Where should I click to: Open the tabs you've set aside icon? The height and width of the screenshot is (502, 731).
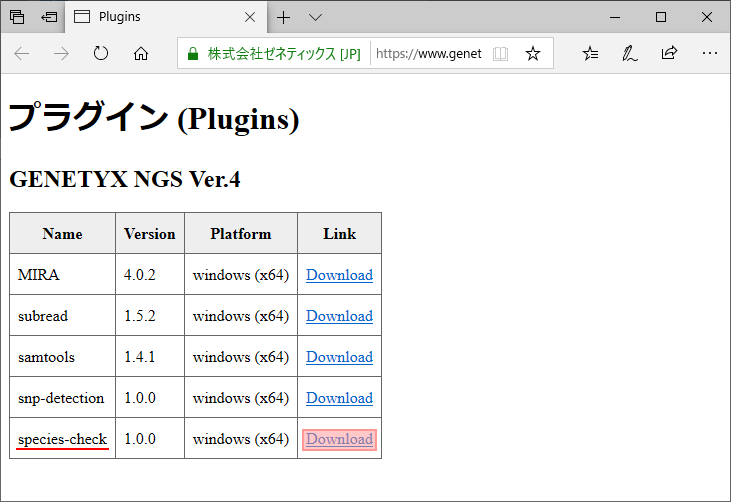(17, 17)
